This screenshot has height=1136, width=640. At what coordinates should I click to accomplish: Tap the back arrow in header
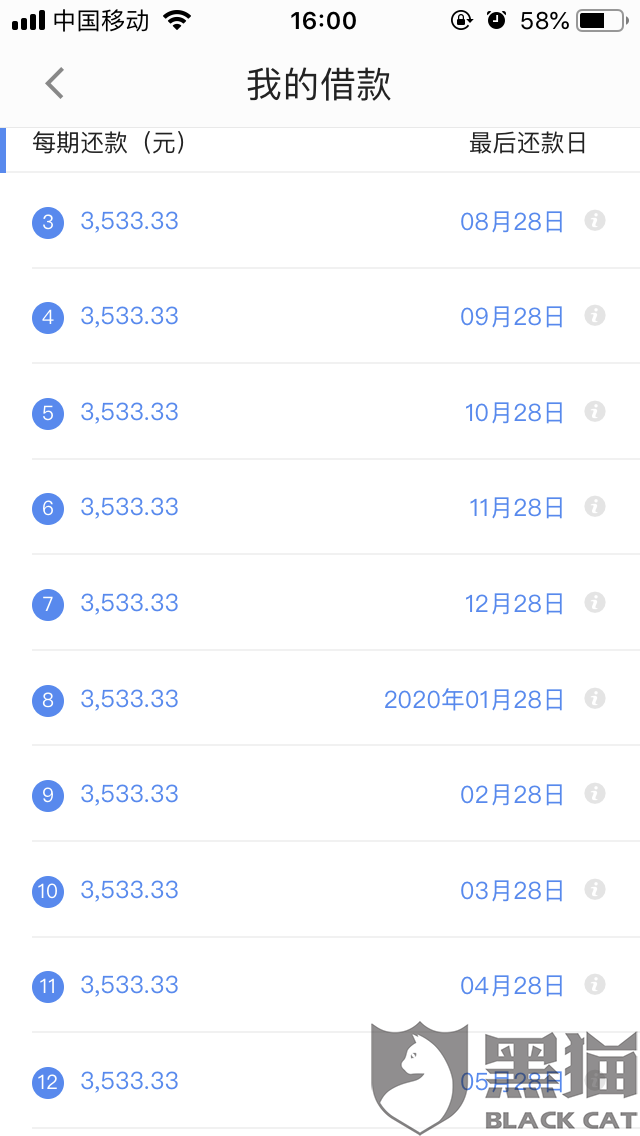pyautogui.click(x=55, y=84)
